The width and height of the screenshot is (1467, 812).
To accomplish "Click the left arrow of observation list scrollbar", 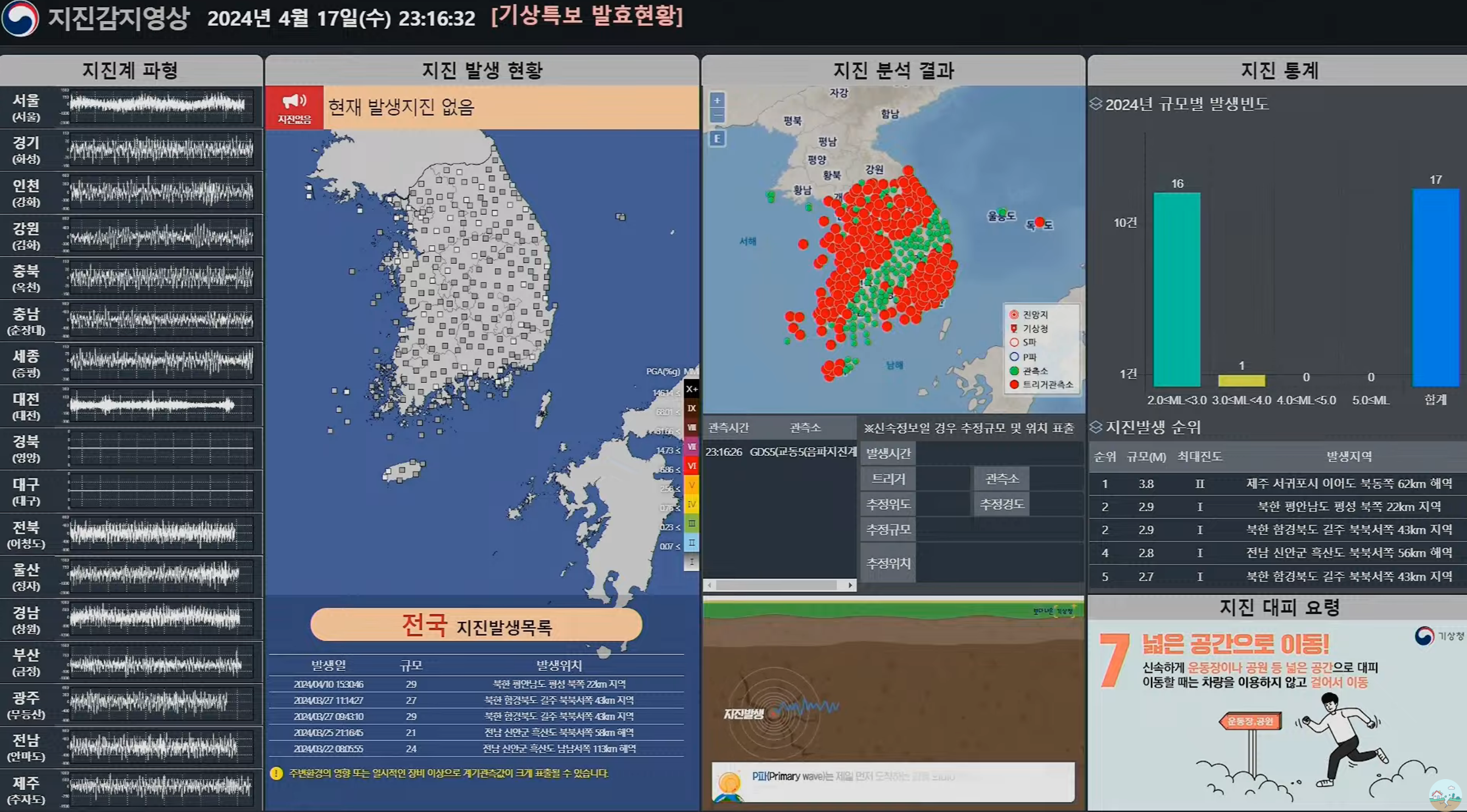I will pos(709,585).
